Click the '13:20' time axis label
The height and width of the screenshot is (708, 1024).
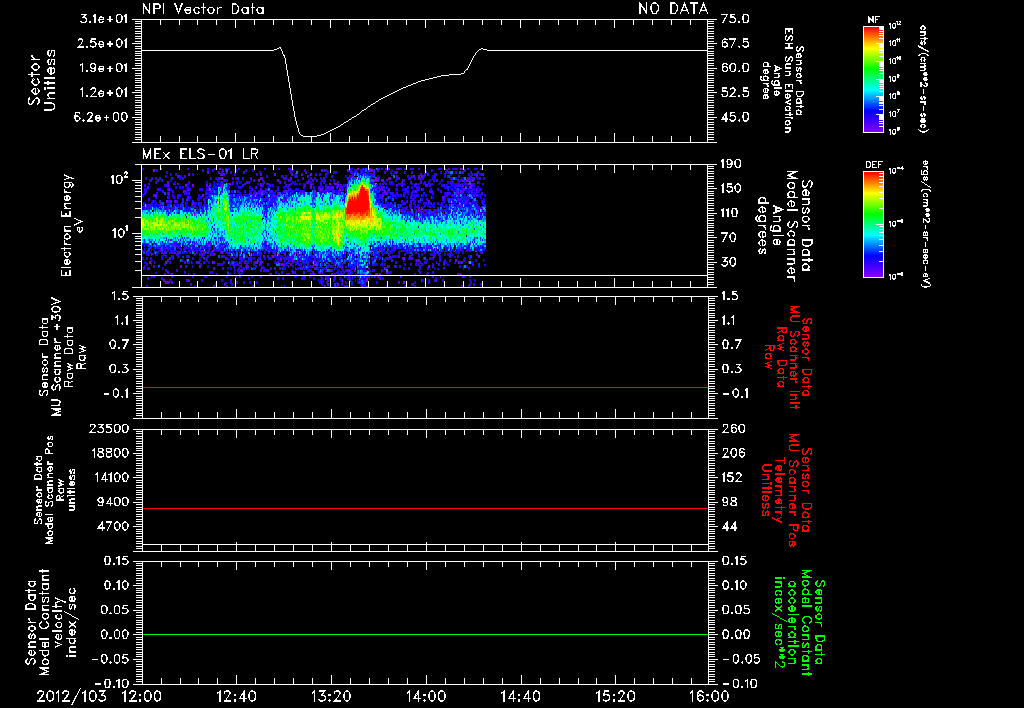[x=331, y=696]
